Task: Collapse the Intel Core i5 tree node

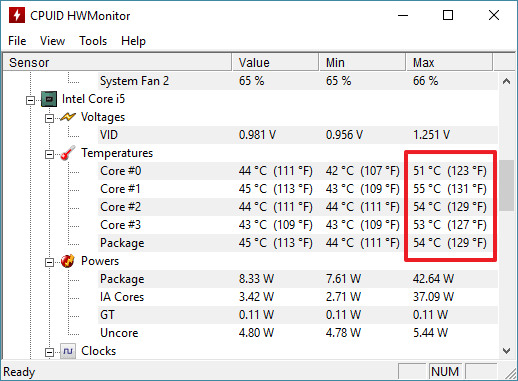Action: pos(30,100)
